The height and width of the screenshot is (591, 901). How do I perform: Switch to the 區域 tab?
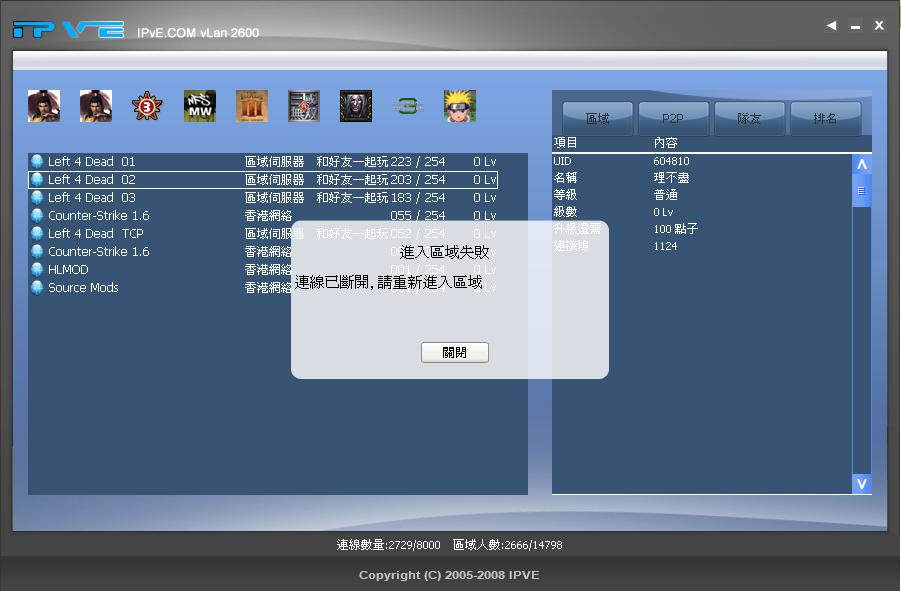(x=598, y=118)
